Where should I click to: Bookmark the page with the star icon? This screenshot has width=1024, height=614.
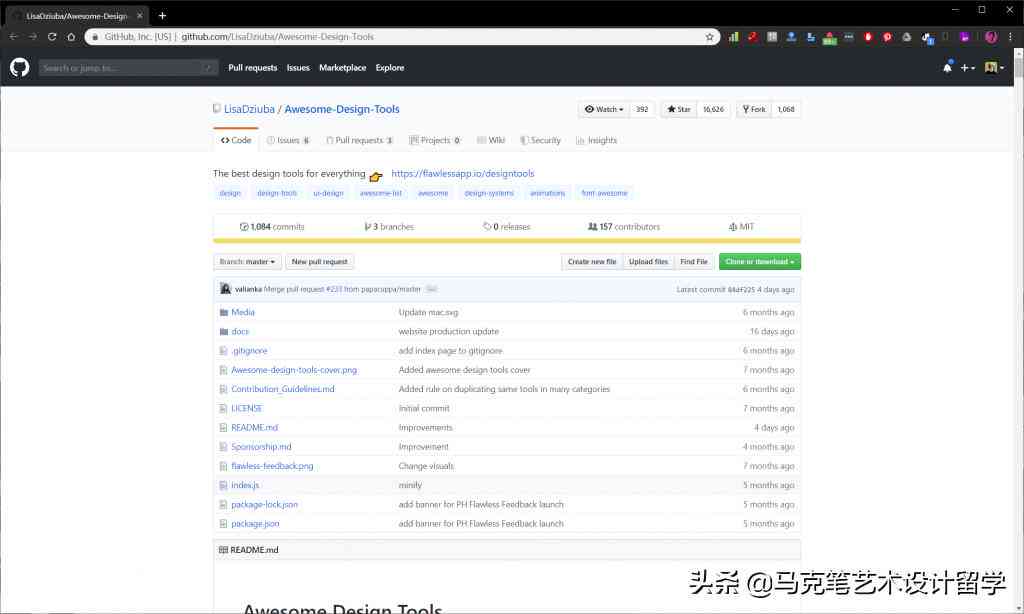coord(709,37)
